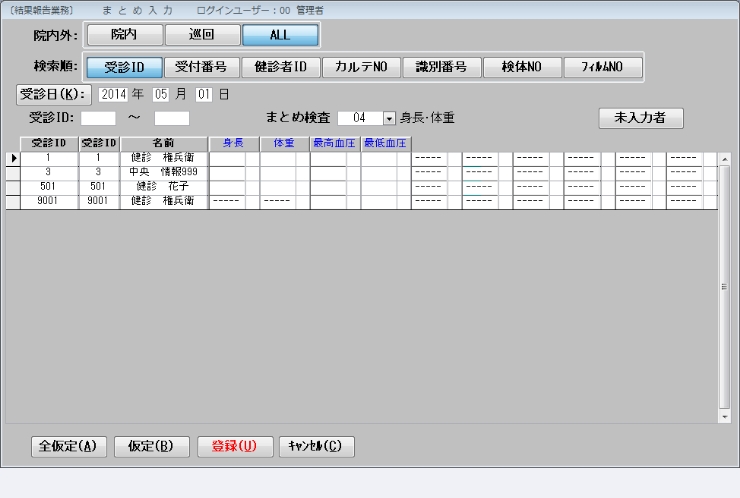The width and height of the screenshot is (740, 498).
Task: Sort search by 識別番号
Action: coord(442,67)
